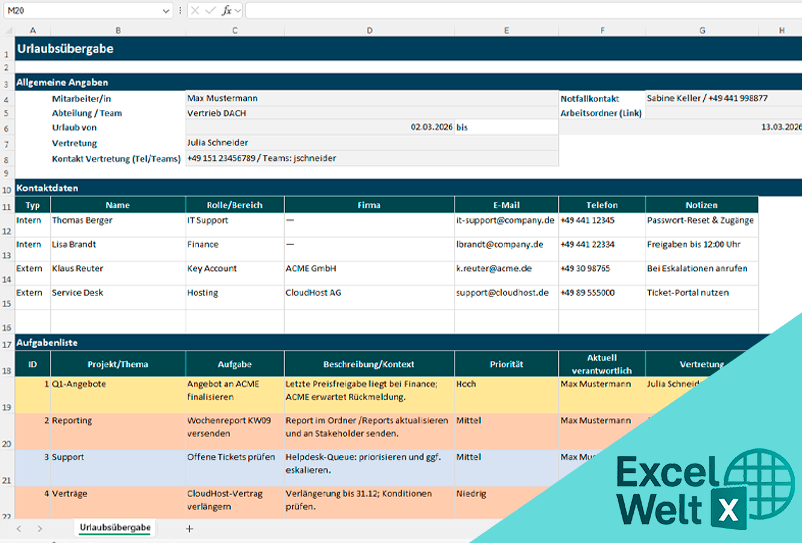The height and width of the screenshot is (543, 802).
Task: Click the Cancel entry X icon
Action: [194, 10]
